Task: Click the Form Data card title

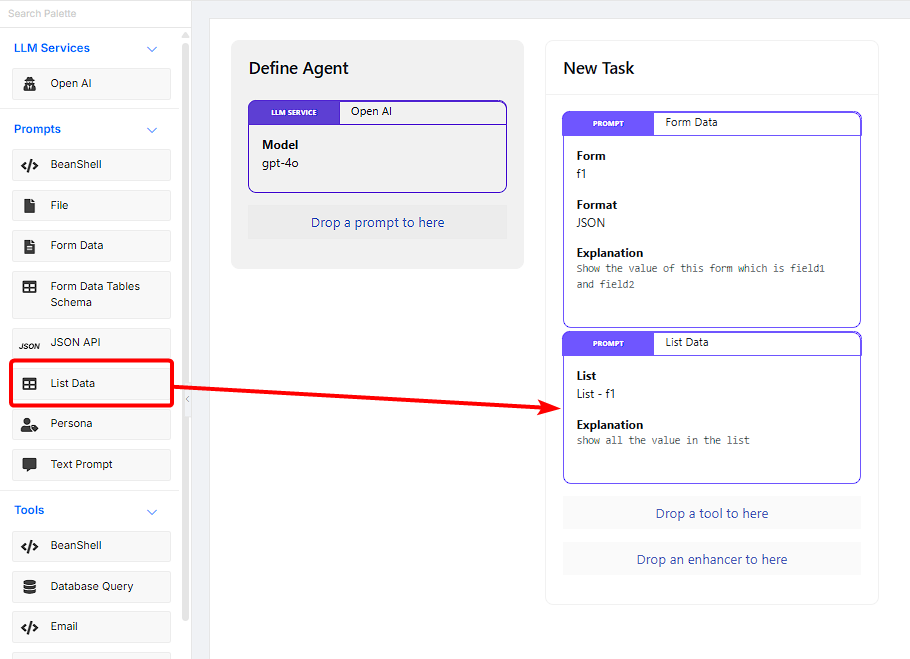Action: 691,122
